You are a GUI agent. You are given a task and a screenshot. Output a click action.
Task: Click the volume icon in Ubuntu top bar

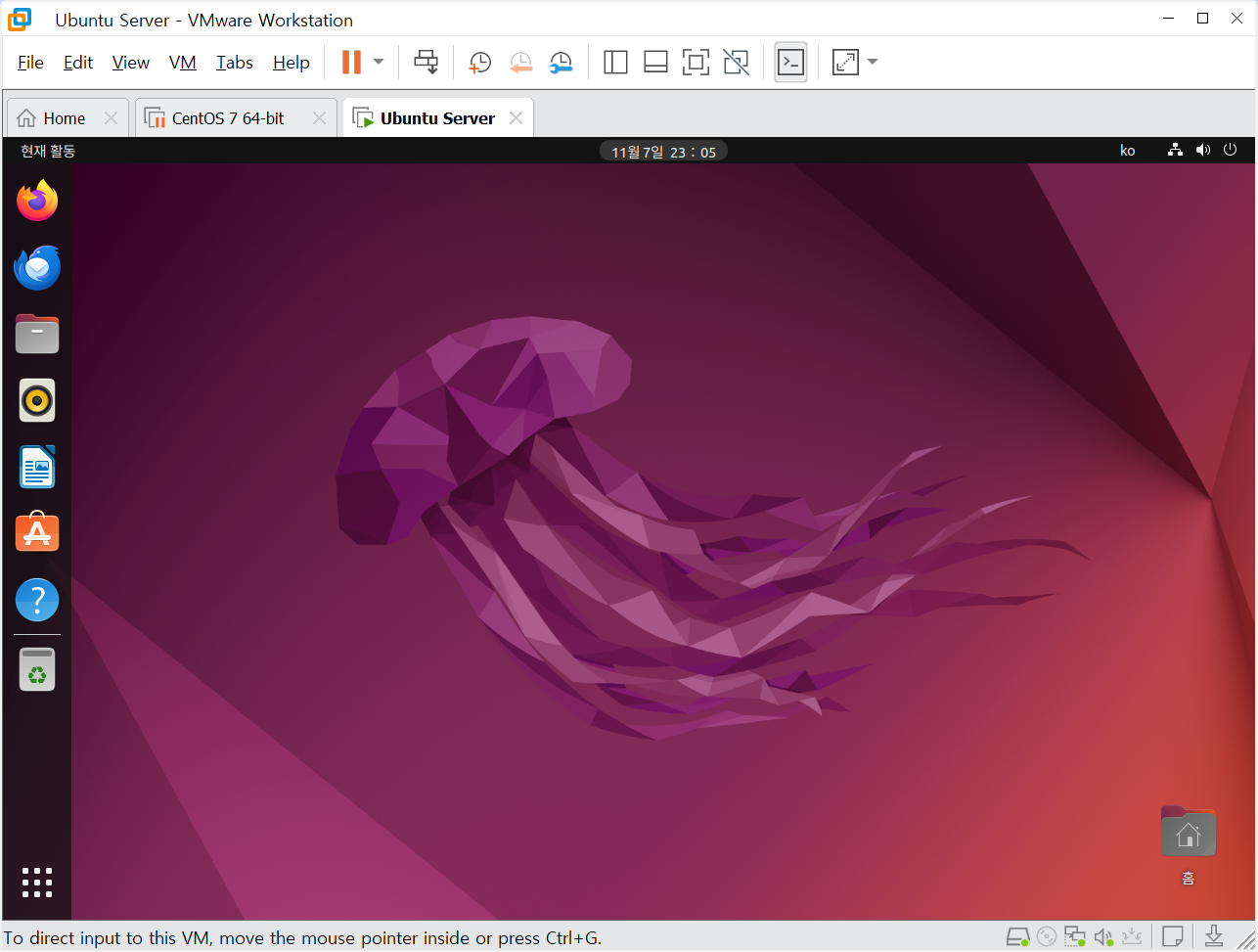[x=1203, y=151]
